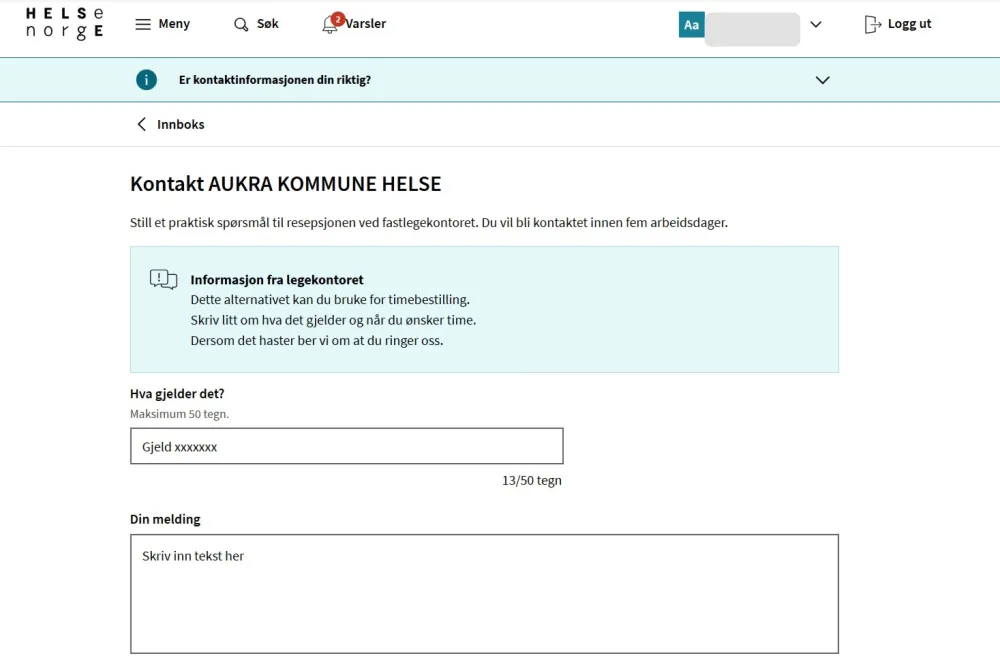This screenshot has width=1000, height=658.
Task: Click the Søk text label
Action: pyautogui.click(x=268, y=24)
